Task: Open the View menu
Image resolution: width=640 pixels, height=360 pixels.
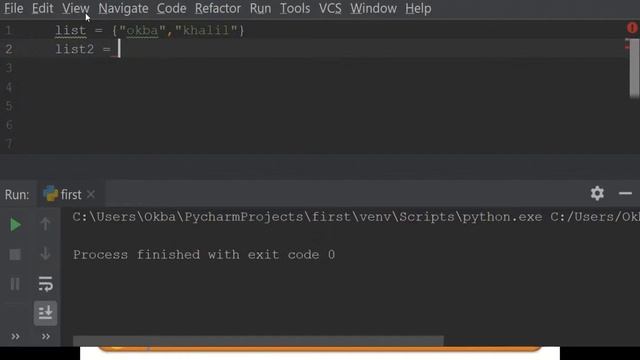Action: tap(76, 8)
